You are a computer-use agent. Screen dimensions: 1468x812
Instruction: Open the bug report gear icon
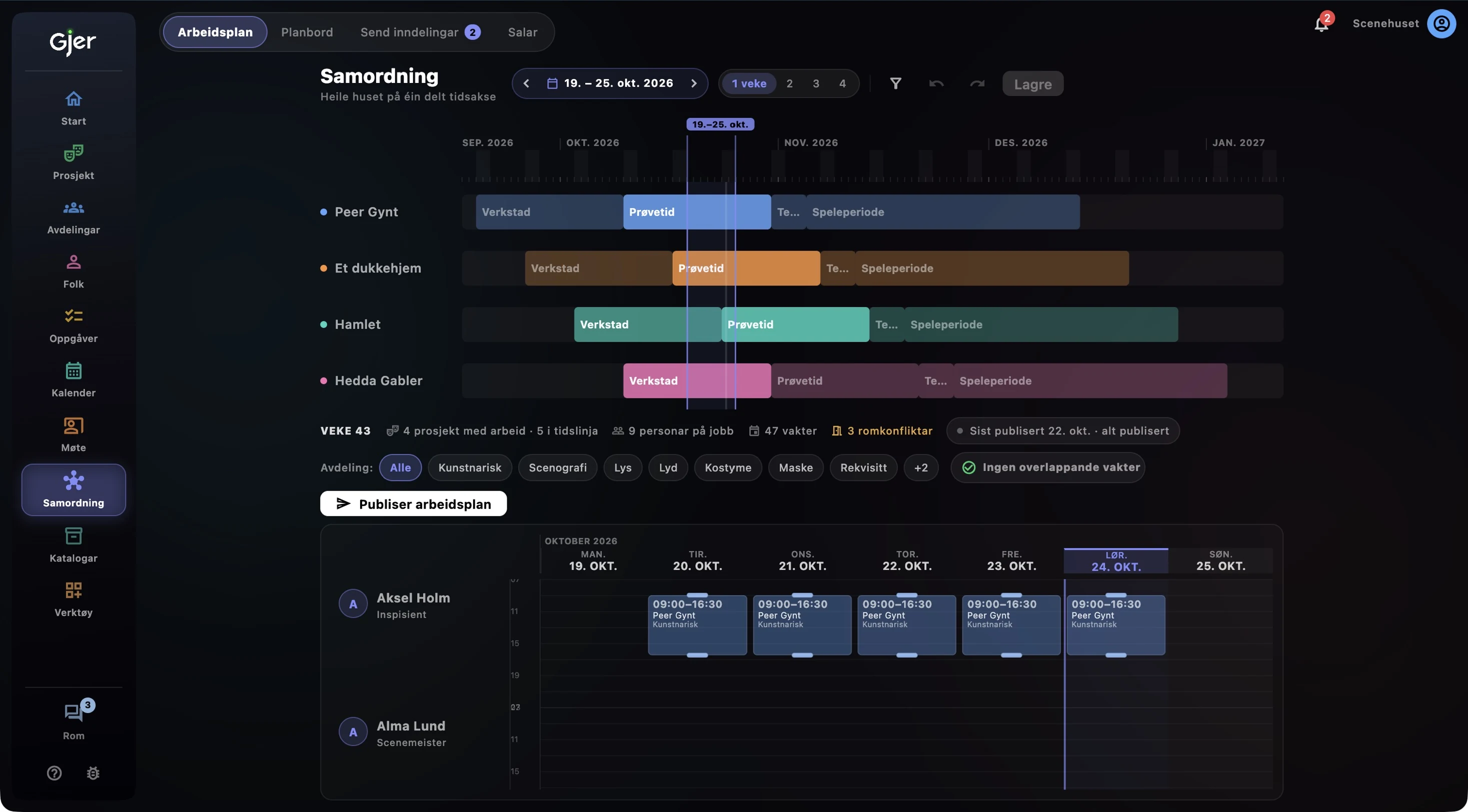click(x=93, y=773)
